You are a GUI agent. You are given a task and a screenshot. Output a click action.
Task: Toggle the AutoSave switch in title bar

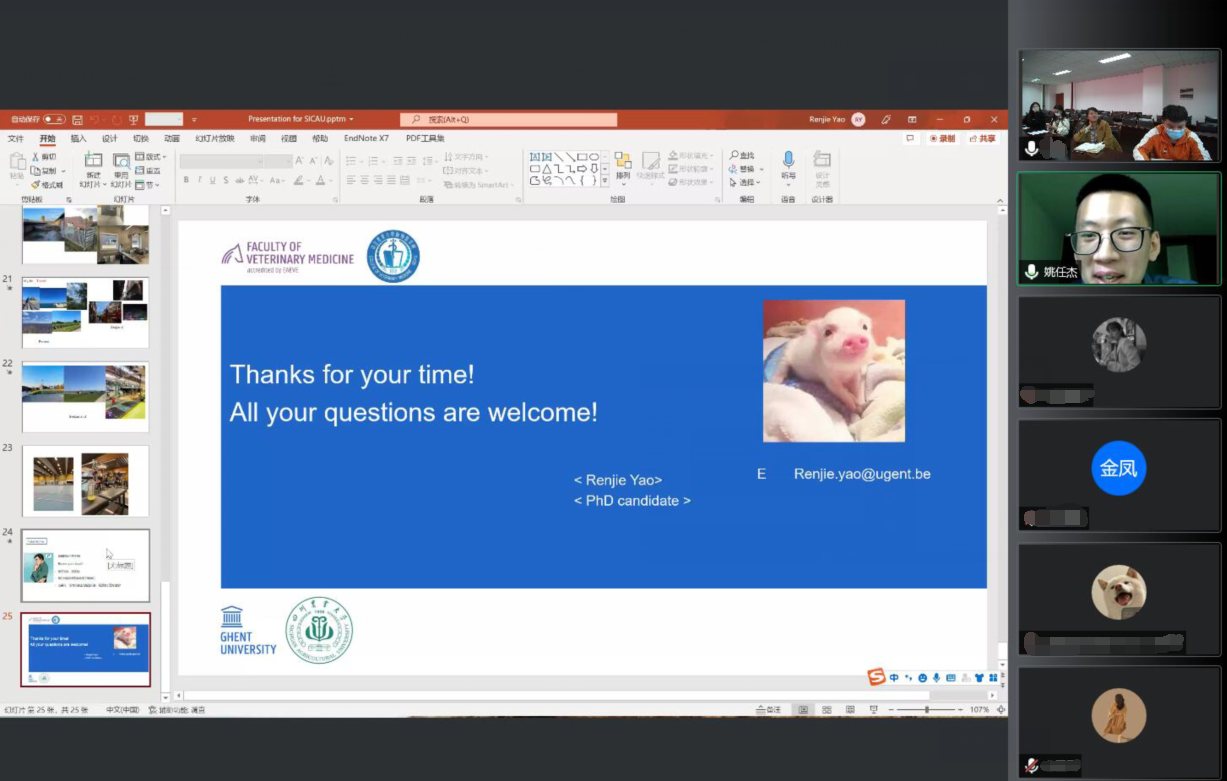coord(53,120)
